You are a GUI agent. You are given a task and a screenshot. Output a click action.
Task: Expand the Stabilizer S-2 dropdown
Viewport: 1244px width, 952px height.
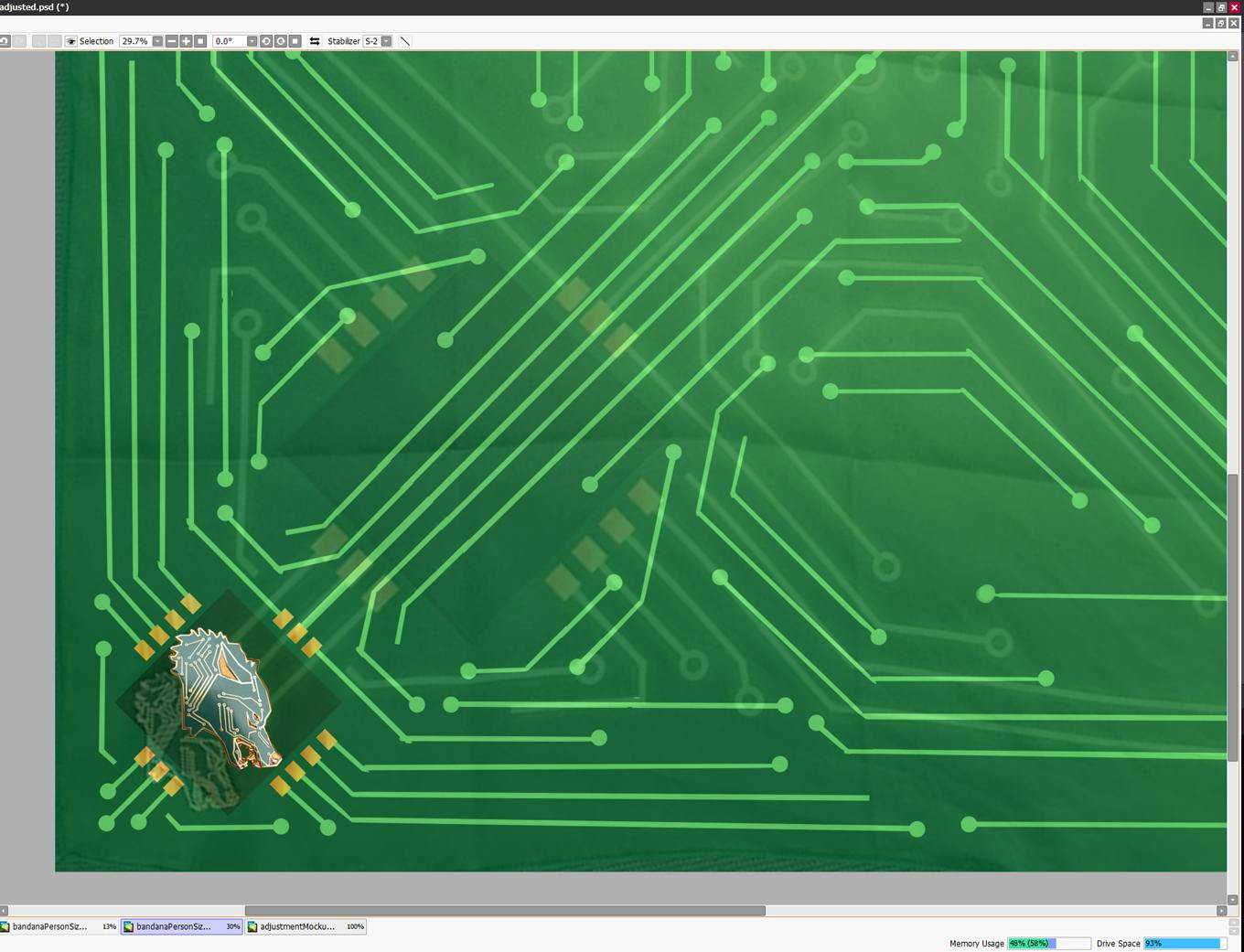click(x=386, y=41)
